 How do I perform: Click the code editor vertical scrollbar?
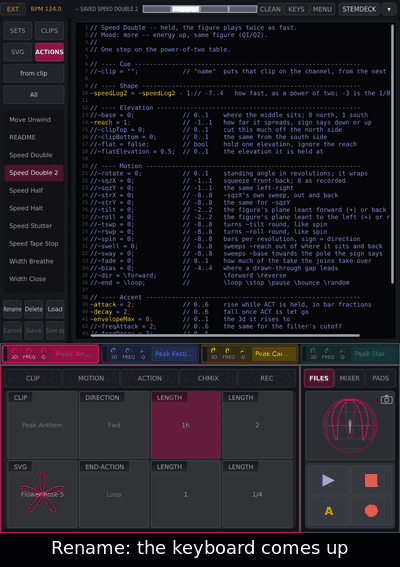392,154
